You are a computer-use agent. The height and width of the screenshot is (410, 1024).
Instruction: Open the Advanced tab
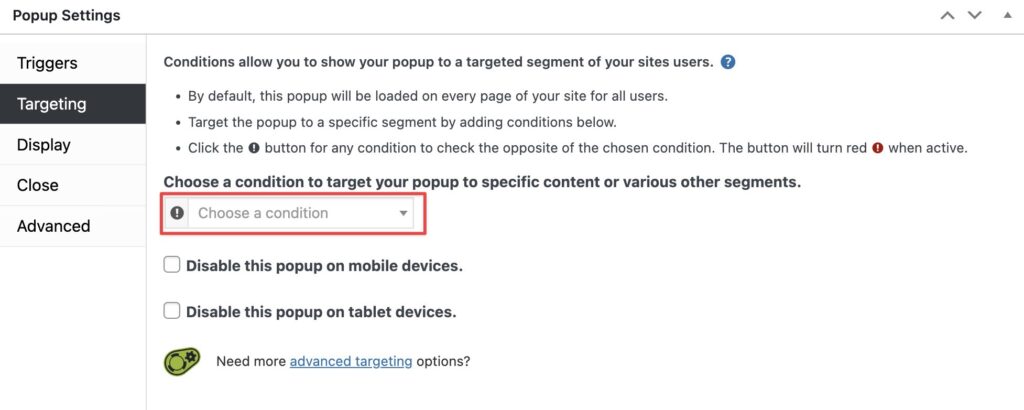73,226
